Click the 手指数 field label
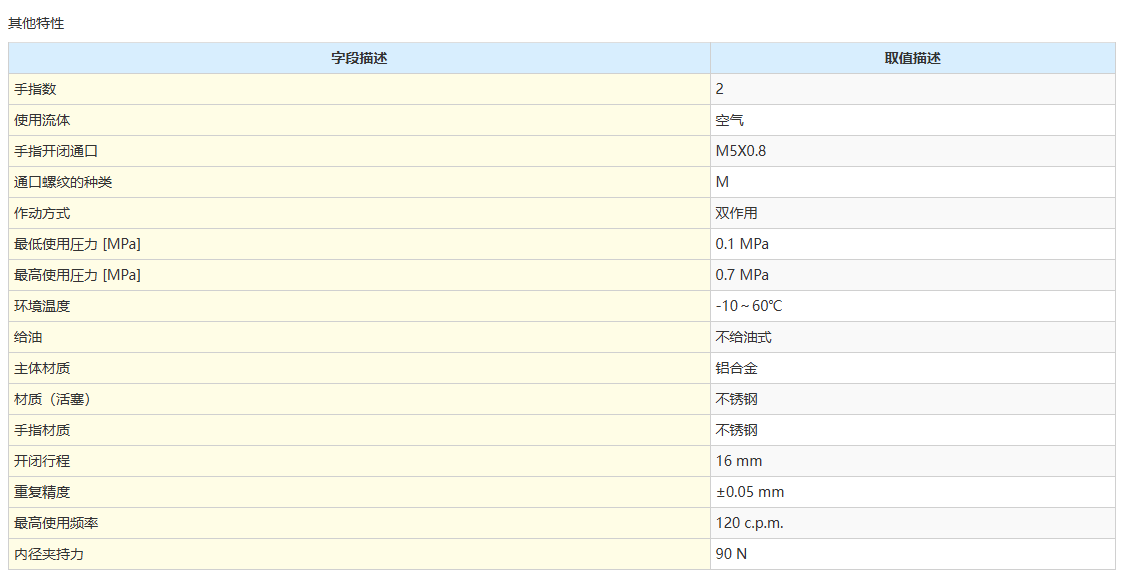1124x579 pixels. (35, 89)
